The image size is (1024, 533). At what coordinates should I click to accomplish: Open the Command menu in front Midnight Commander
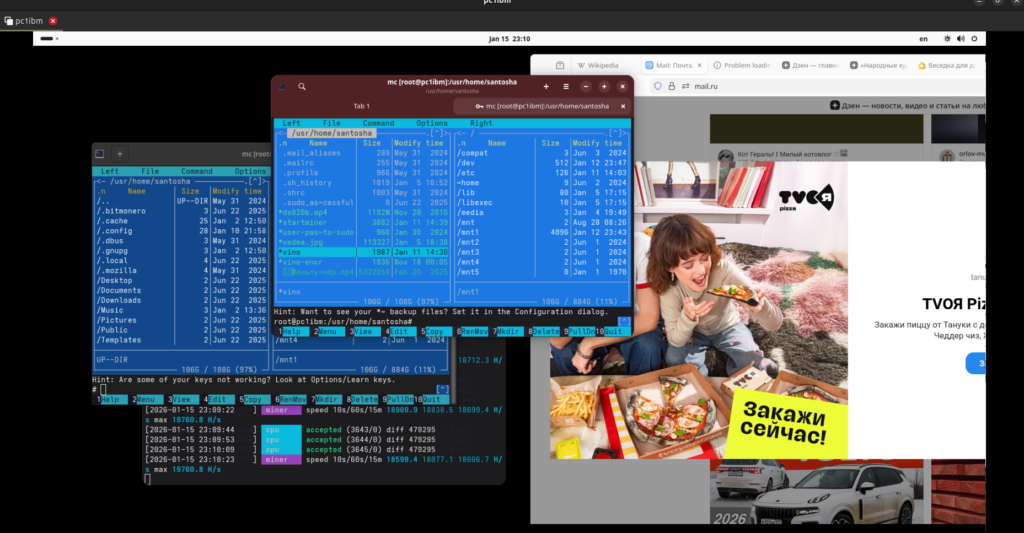(x=378, y=123)
